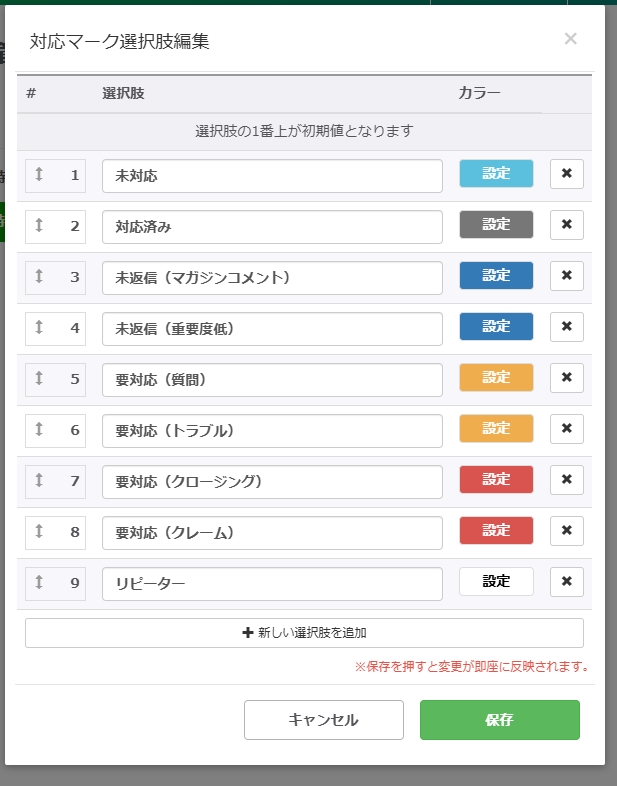Delete the 未返信（重要度低） row via X icon

[x=566, y=327]
